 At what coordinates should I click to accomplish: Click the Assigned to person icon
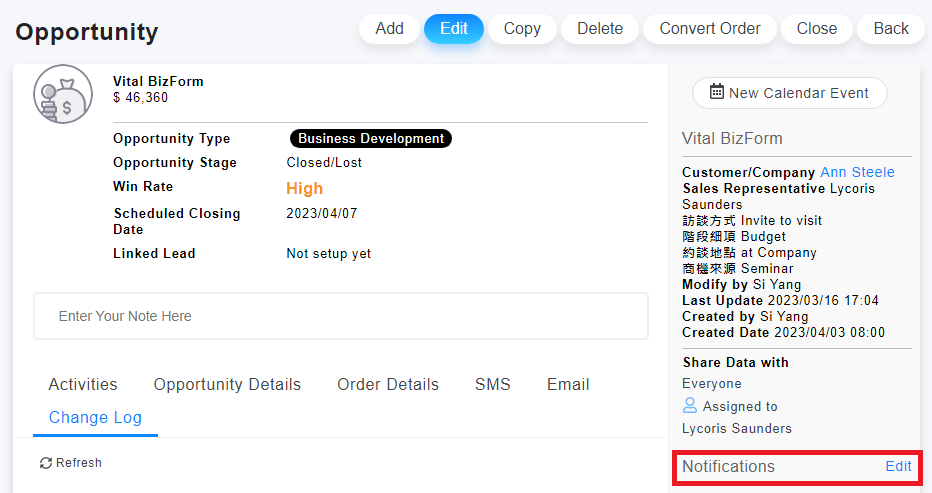[x=690, y=406]
